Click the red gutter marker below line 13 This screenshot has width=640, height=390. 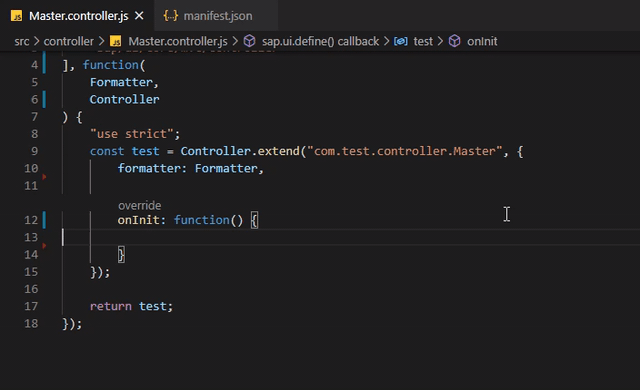point(44,246)
